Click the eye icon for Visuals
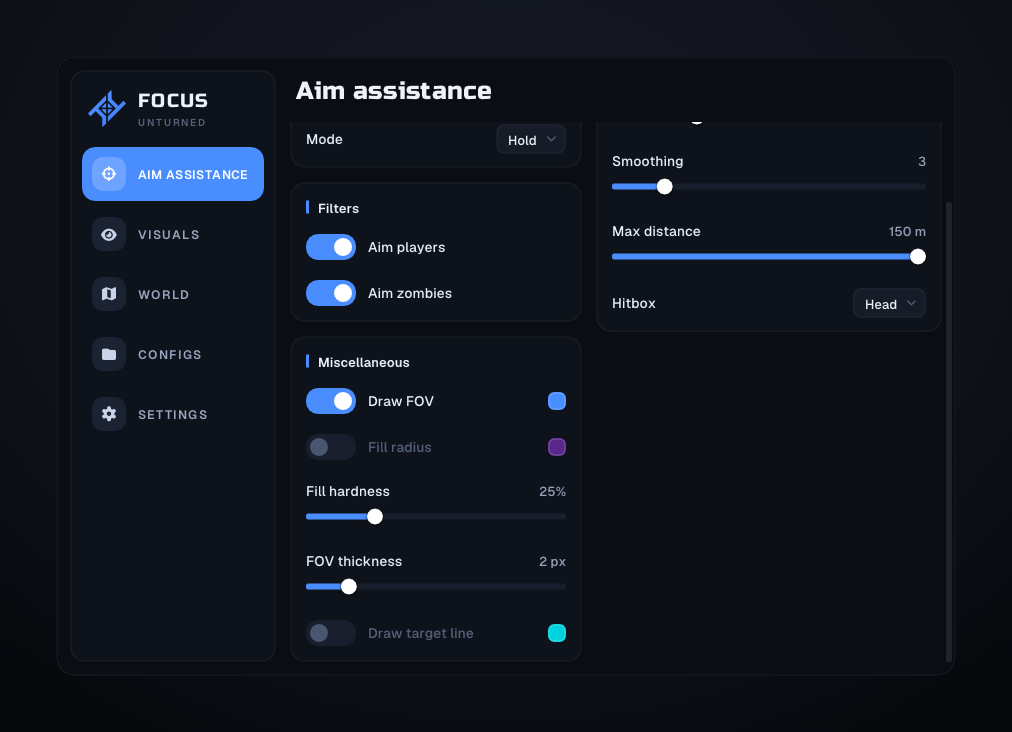The width and height of the screenshot is (1012, 732). (109, 234)
